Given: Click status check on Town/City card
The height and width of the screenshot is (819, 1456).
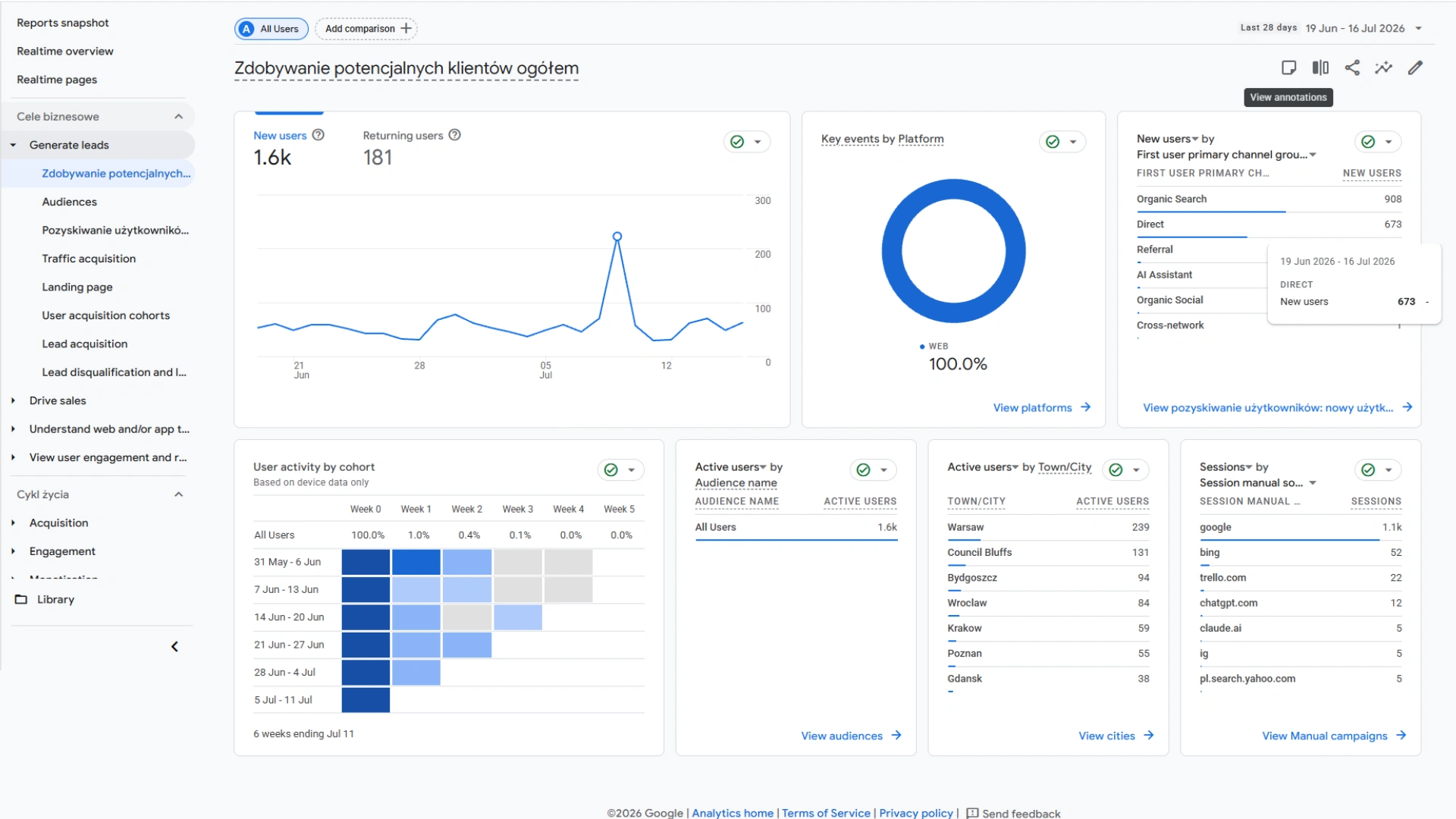Looking at the screenshot, I should click(x=1116, y=470).
